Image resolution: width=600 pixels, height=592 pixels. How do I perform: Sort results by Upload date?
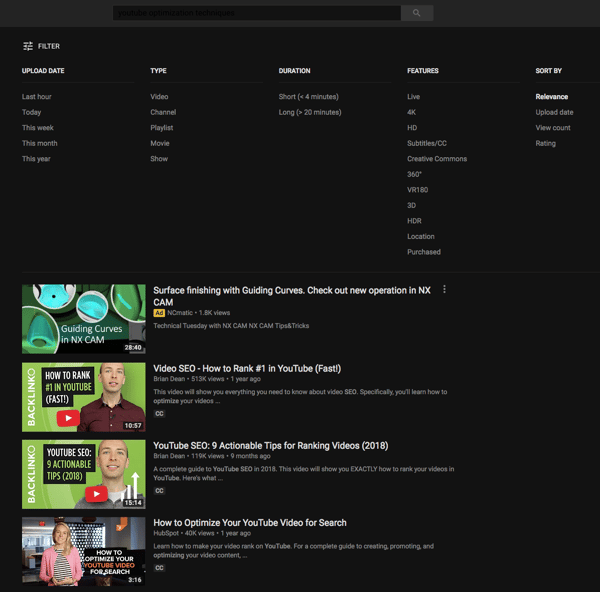point(554,112)
